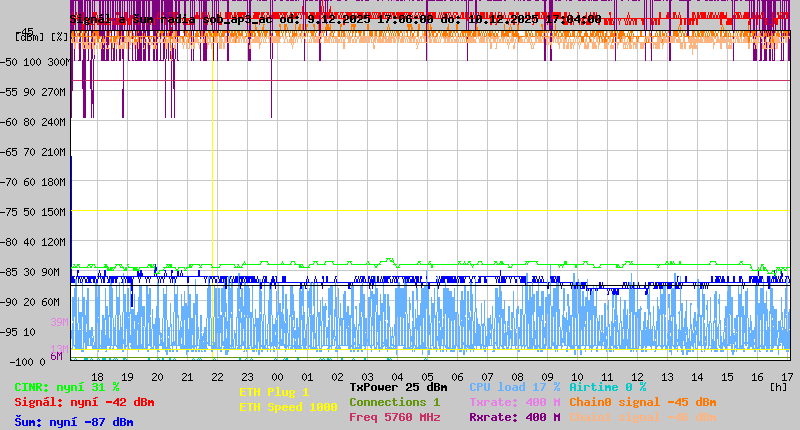
Task: Click the Txrate: 400 M legend entry
Action: pos(515,402)
